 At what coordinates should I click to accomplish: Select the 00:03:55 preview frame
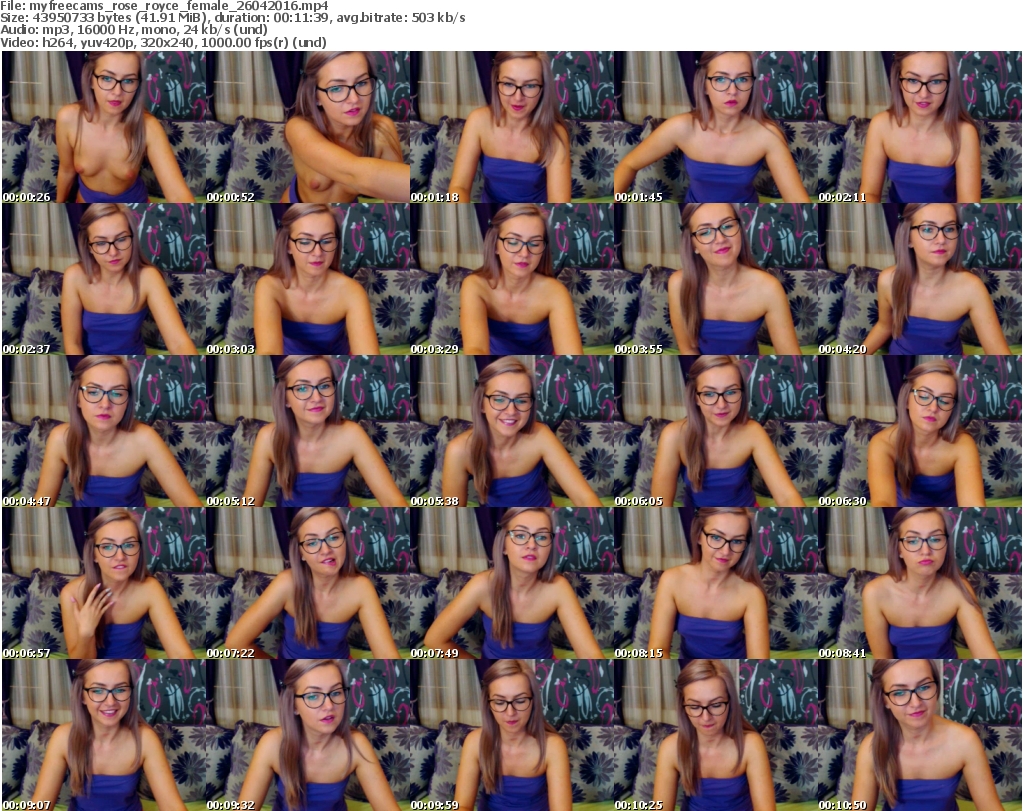(716, 279)
